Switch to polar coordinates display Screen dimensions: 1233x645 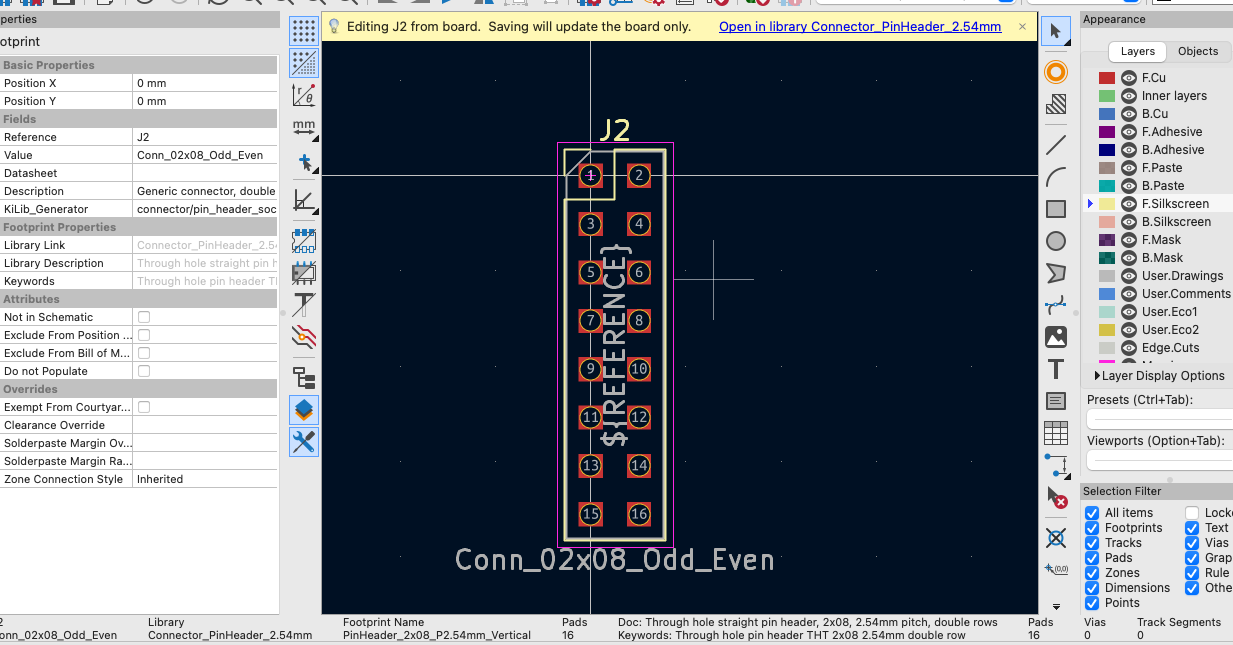(x=304, y=95)
